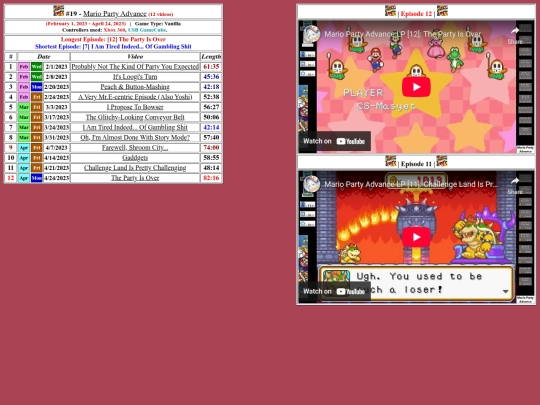Screen dimensions: 540x405
Task: Open A Very Mr.E-centric Episode link
Action: pyautogui.click(x=135, y=97)
